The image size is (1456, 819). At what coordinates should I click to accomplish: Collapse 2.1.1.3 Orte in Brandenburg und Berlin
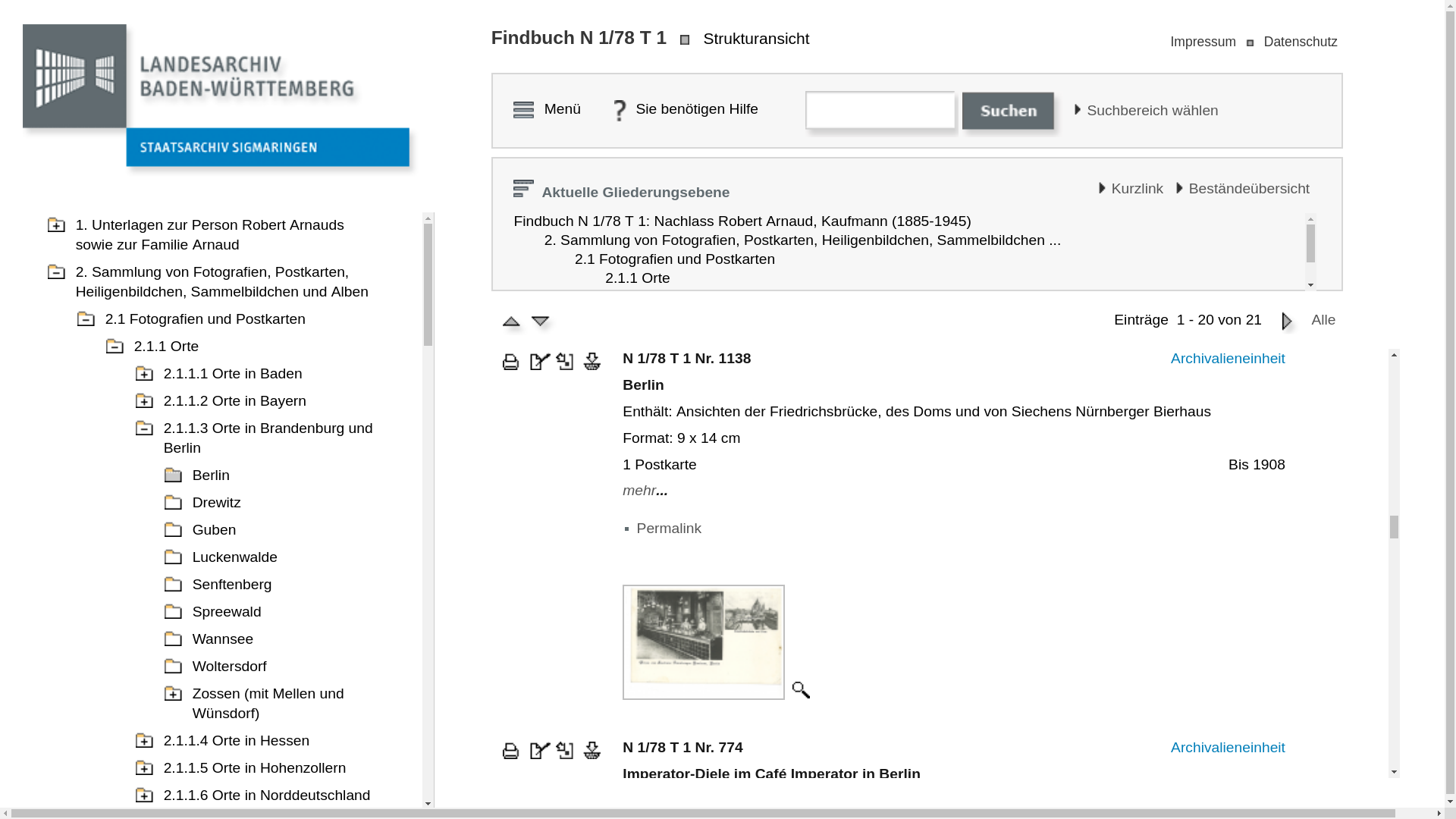pyautogui.click(x=144, y=428)
